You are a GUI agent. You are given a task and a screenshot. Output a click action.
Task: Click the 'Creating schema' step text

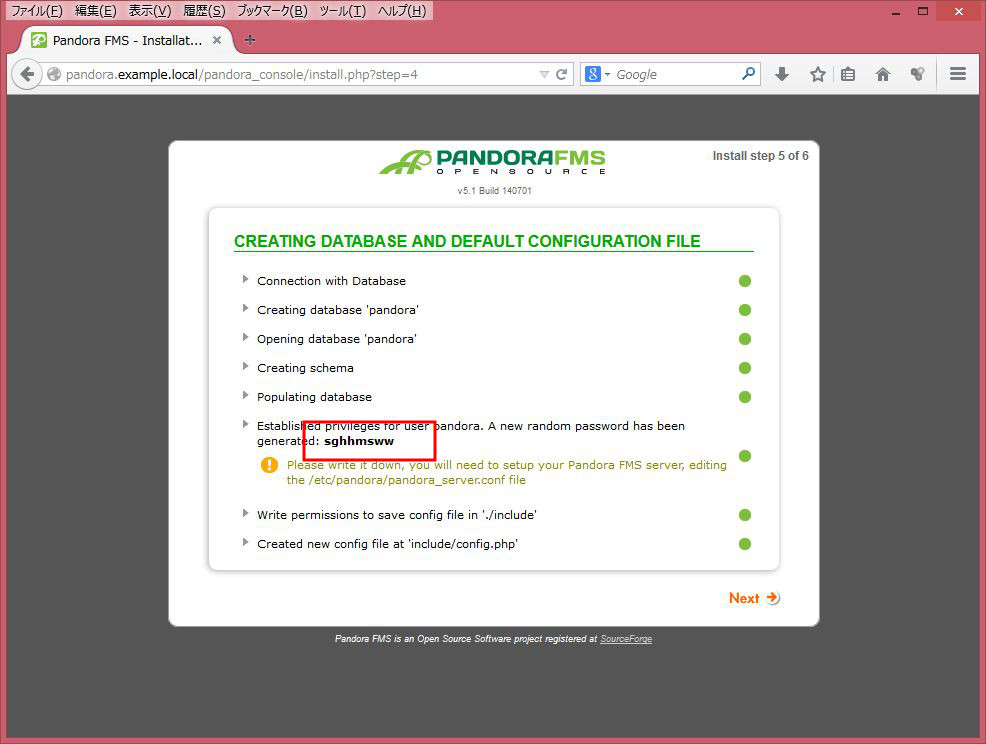[x=305, y=368]
